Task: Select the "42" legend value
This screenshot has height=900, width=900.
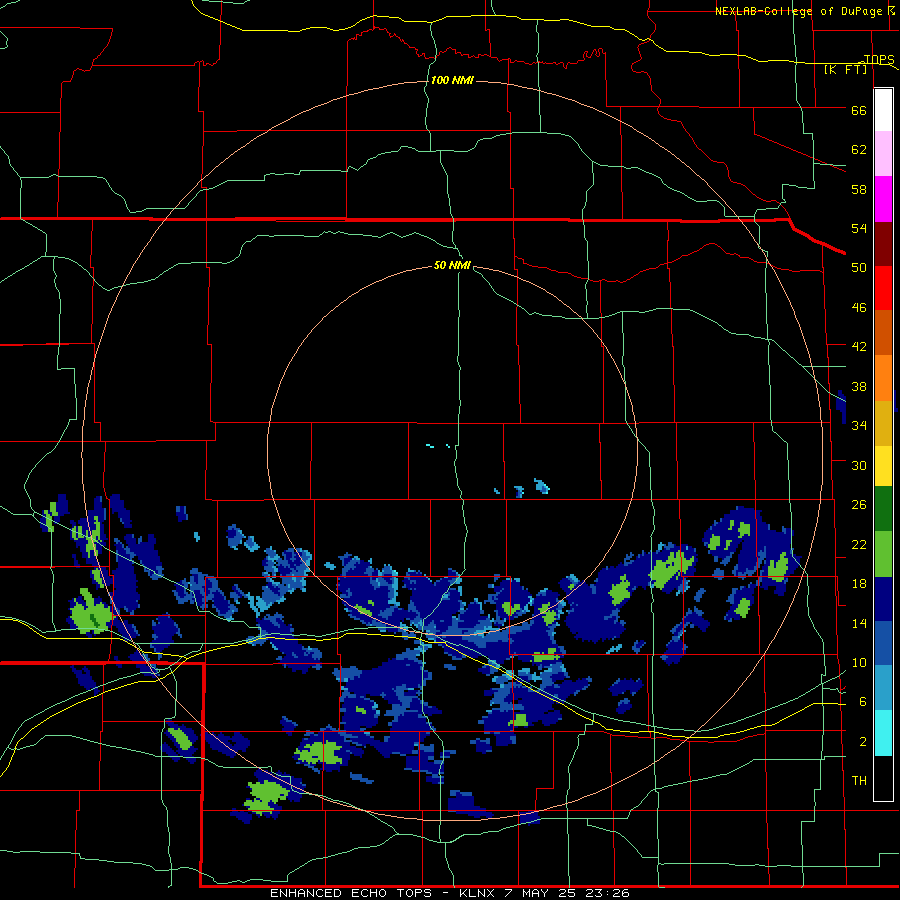Action: [x=859, y=347]
